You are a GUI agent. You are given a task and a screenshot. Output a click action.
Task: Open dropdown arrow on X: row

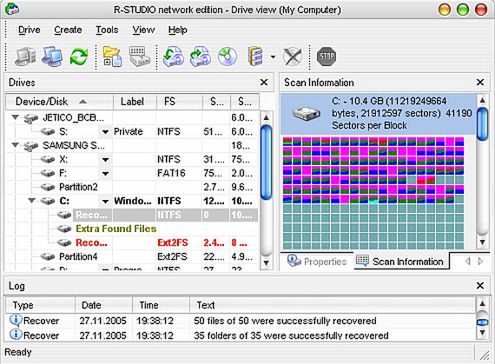pyautogui.click(x=105, y=160)
